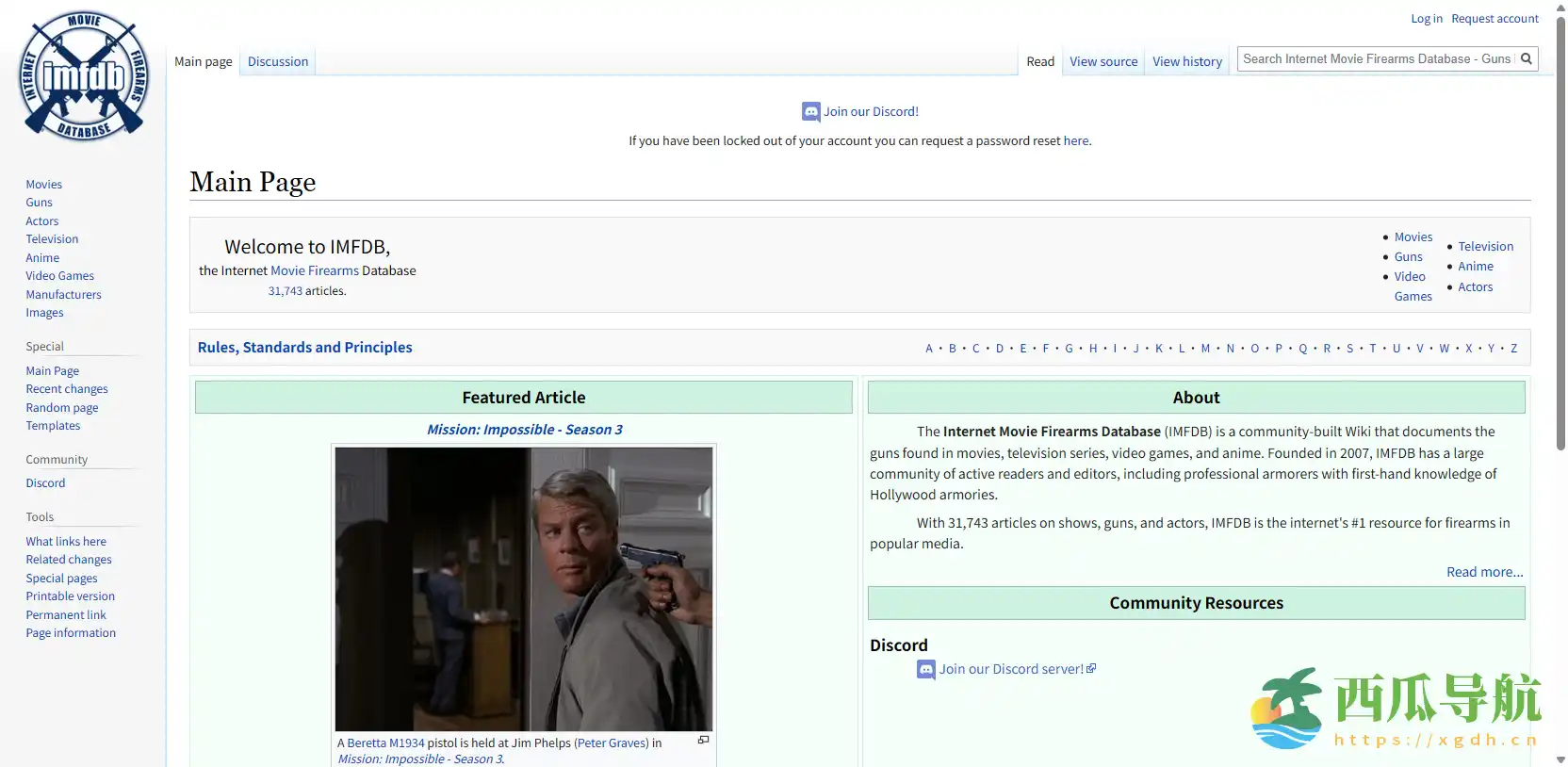Click the Discord icon under Community Resources

[926, 670]
